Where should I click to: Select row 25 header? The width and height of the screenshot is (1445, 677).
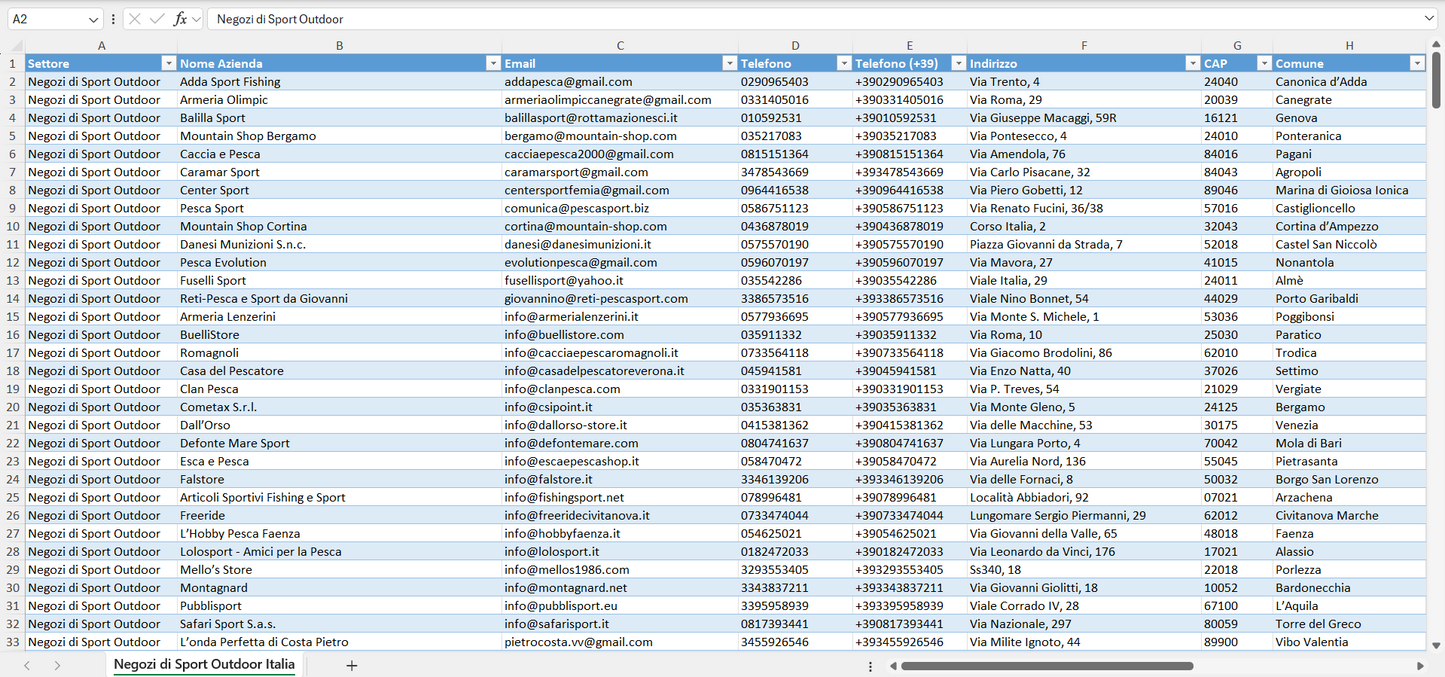tap(12, 497)
